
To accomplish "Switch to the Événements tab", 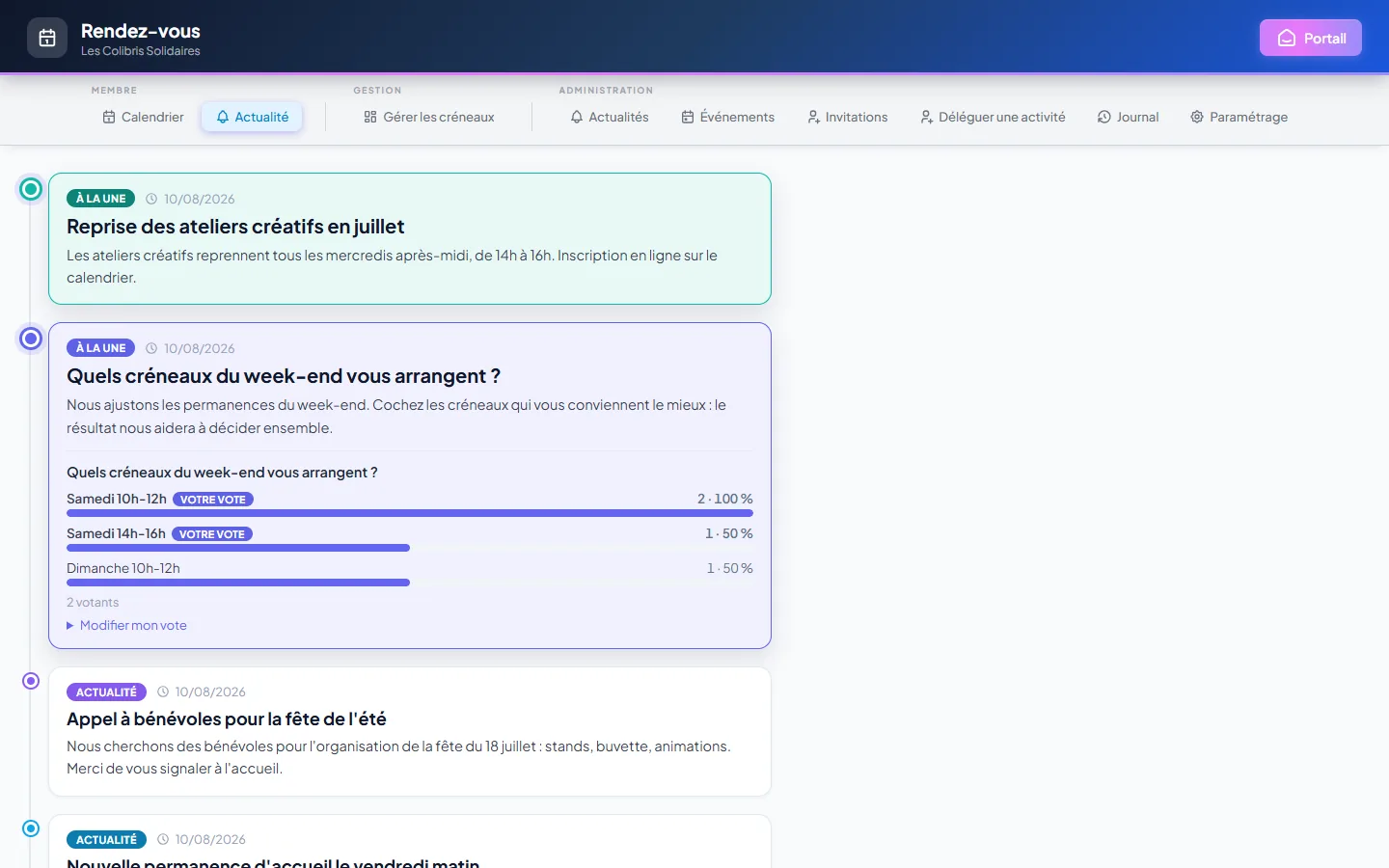I will click(727, 117).
